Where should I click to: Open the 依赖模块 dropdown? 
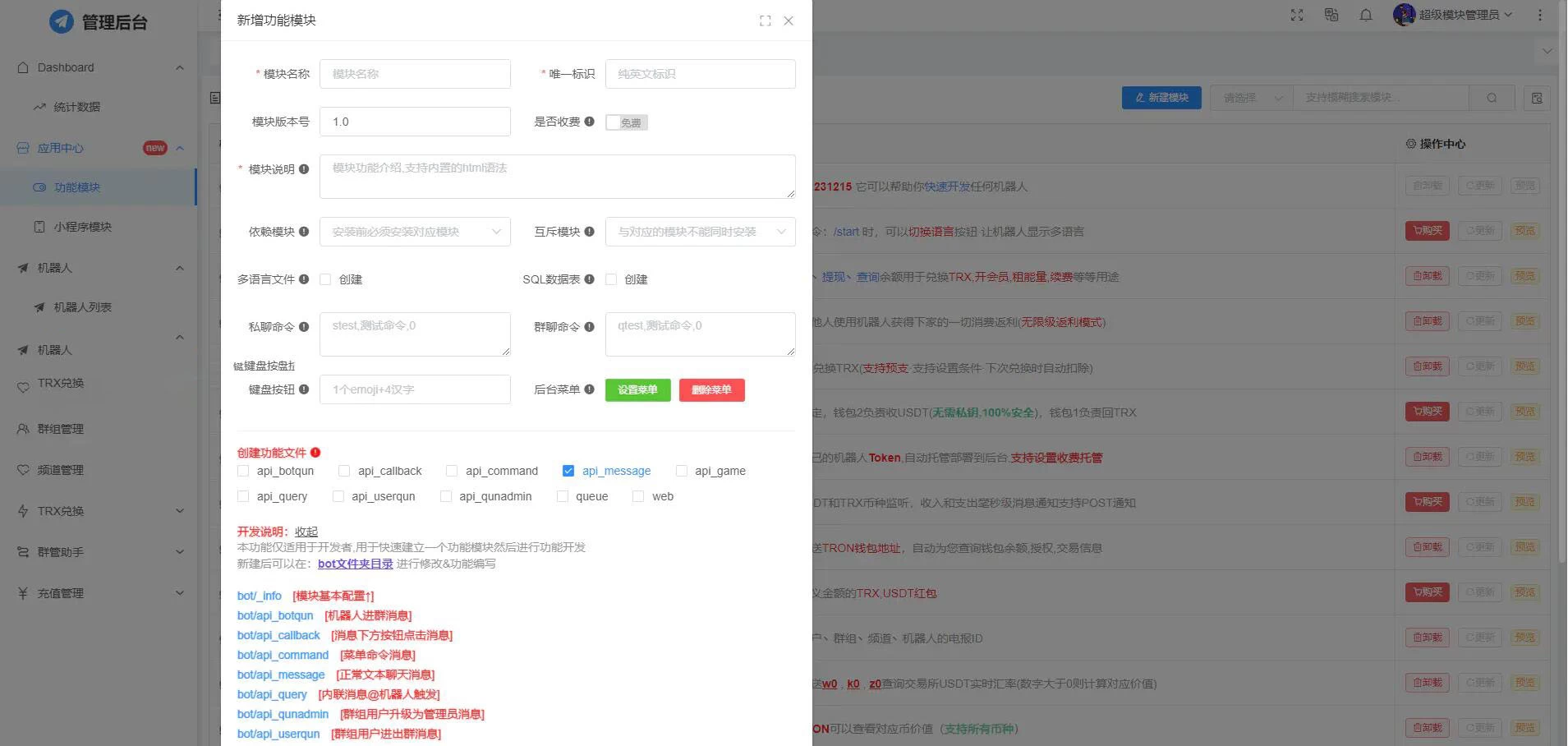415,232
